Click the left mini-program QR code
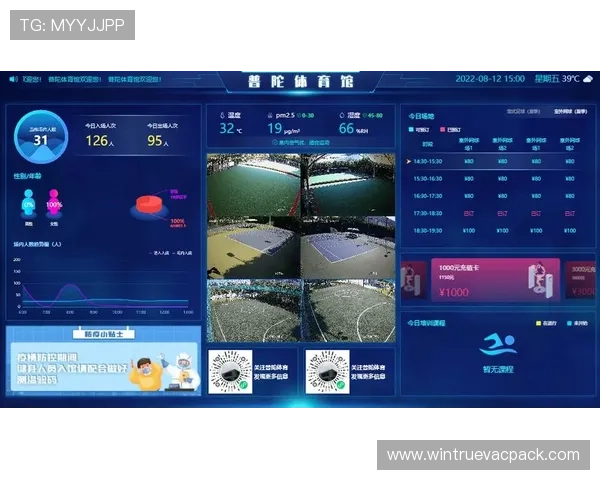This screenshot has height=480, width=600. pos(230,372)
